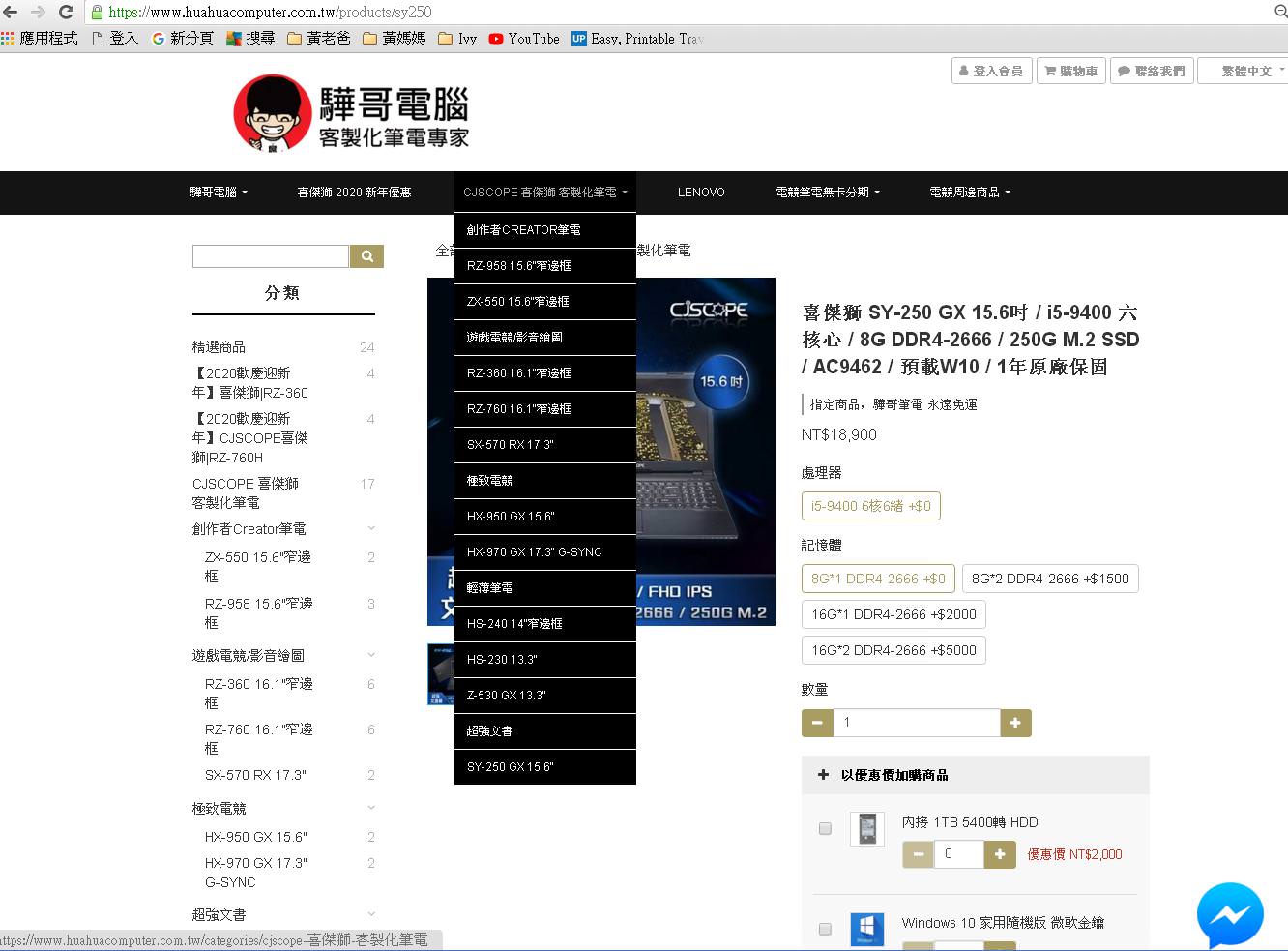This screenshot has height=951, width=1288.
Task: Click the browser zoom magnifier icon
Action: click(1280, 12)
